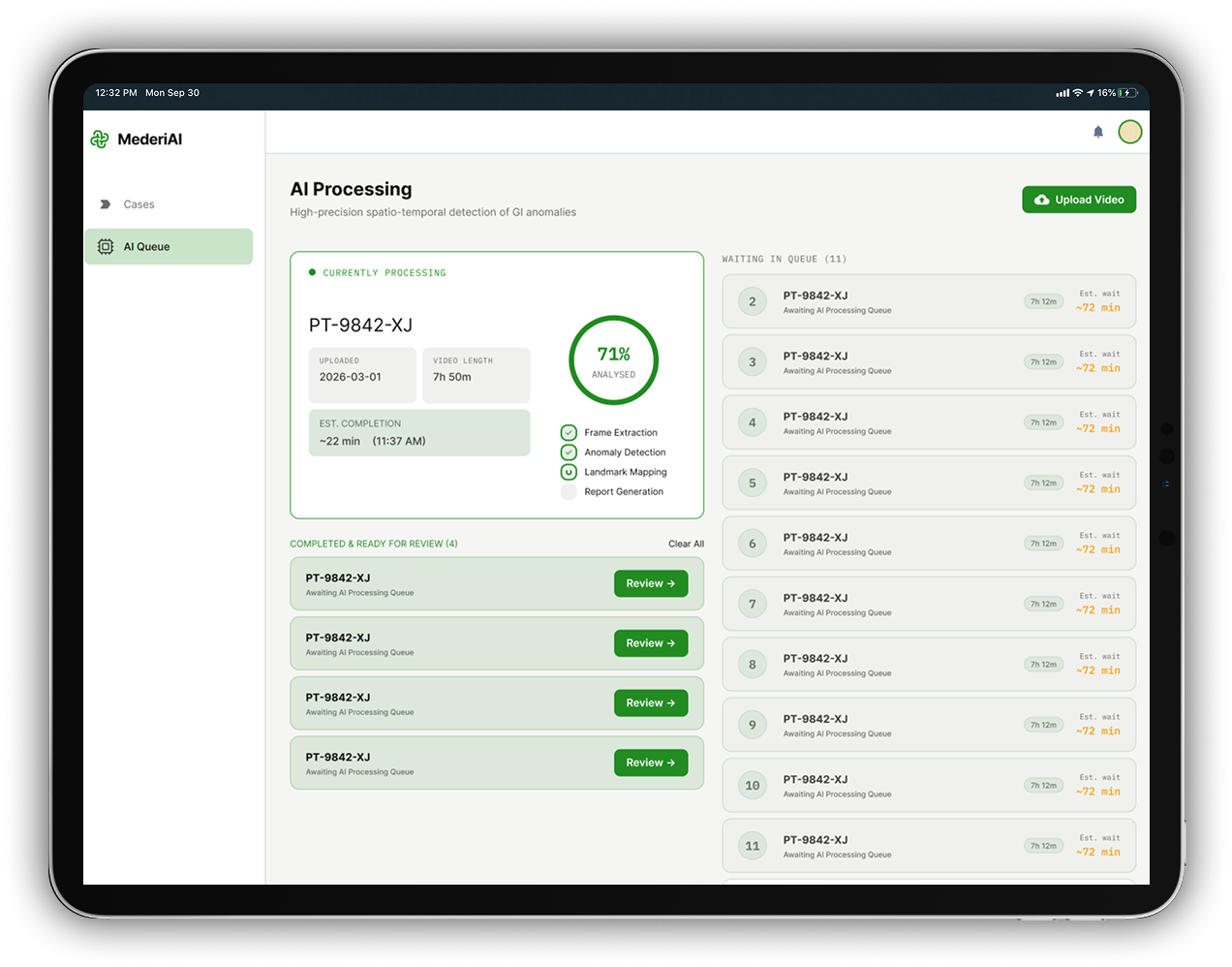
Task: Click the AI Queue chip icon
Action: [x=106, y=247]
